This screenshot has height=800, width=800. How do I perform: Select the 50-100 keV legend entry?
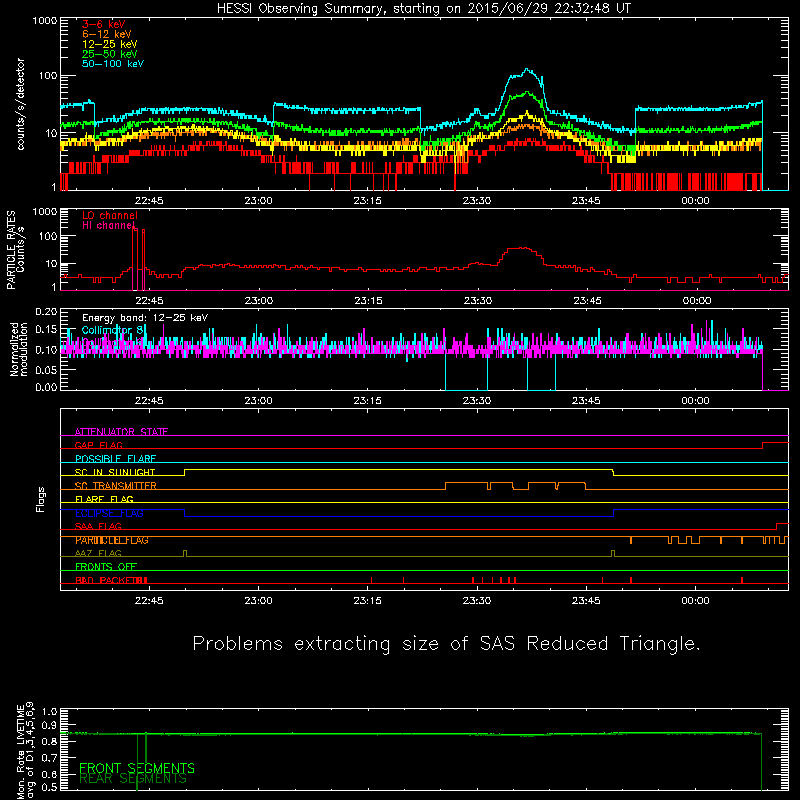(113, 64)
